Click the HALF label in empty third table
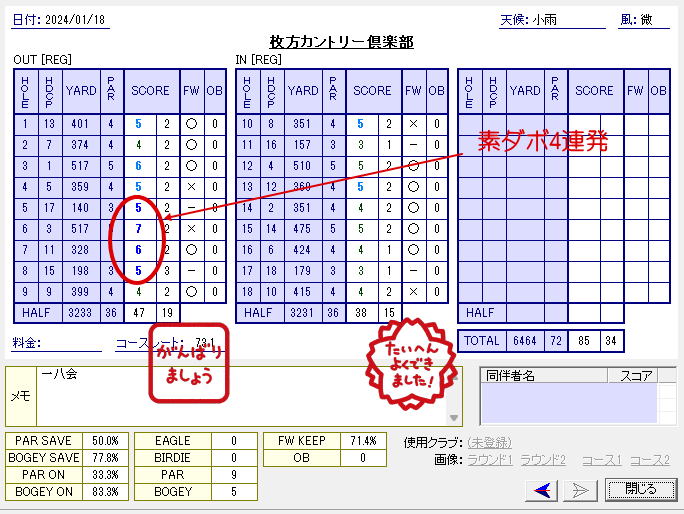The image size is (684, 514). [480, 313]
